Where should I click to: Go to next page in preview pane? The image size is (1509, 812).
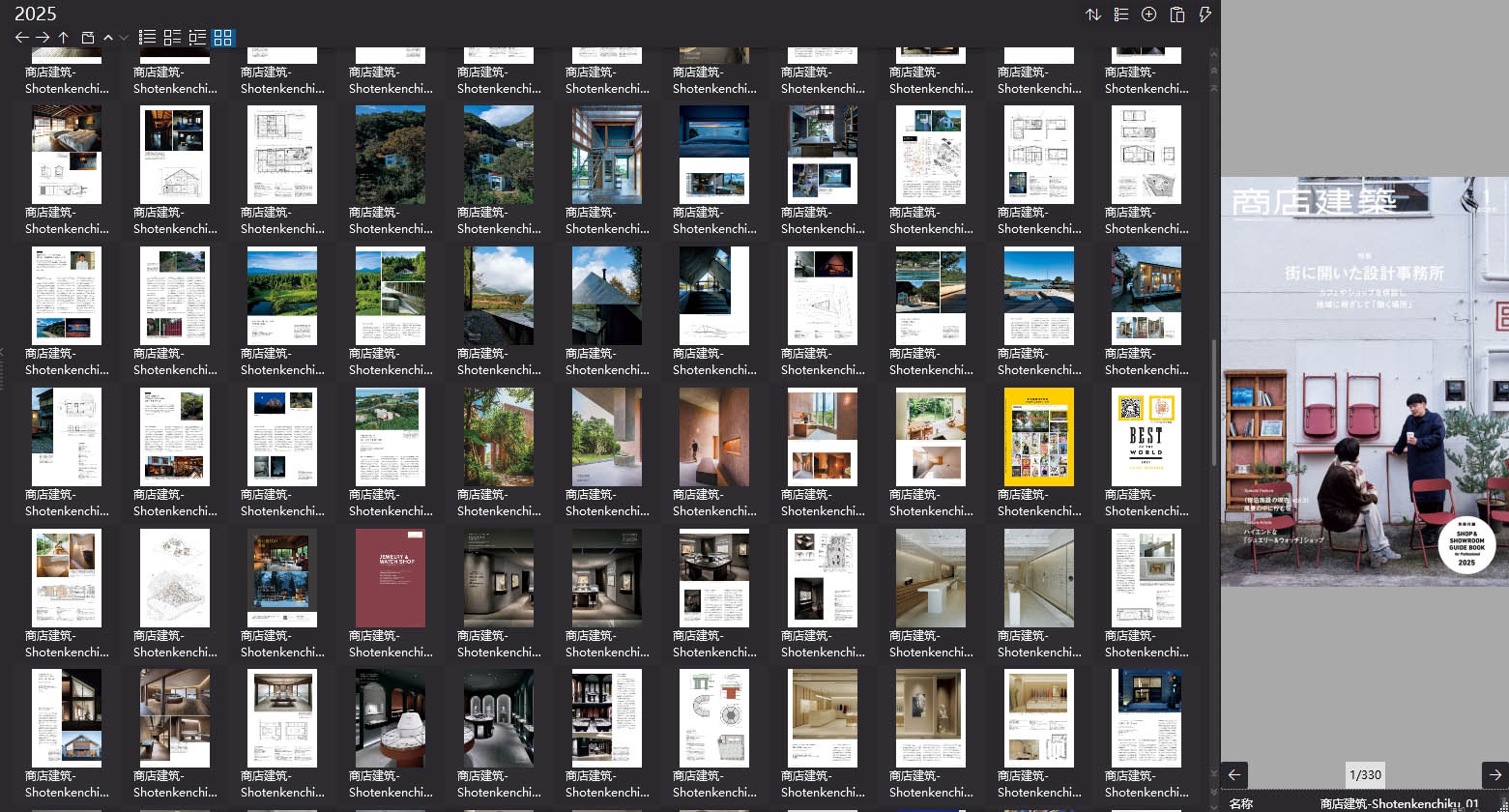coord(1494,774)
